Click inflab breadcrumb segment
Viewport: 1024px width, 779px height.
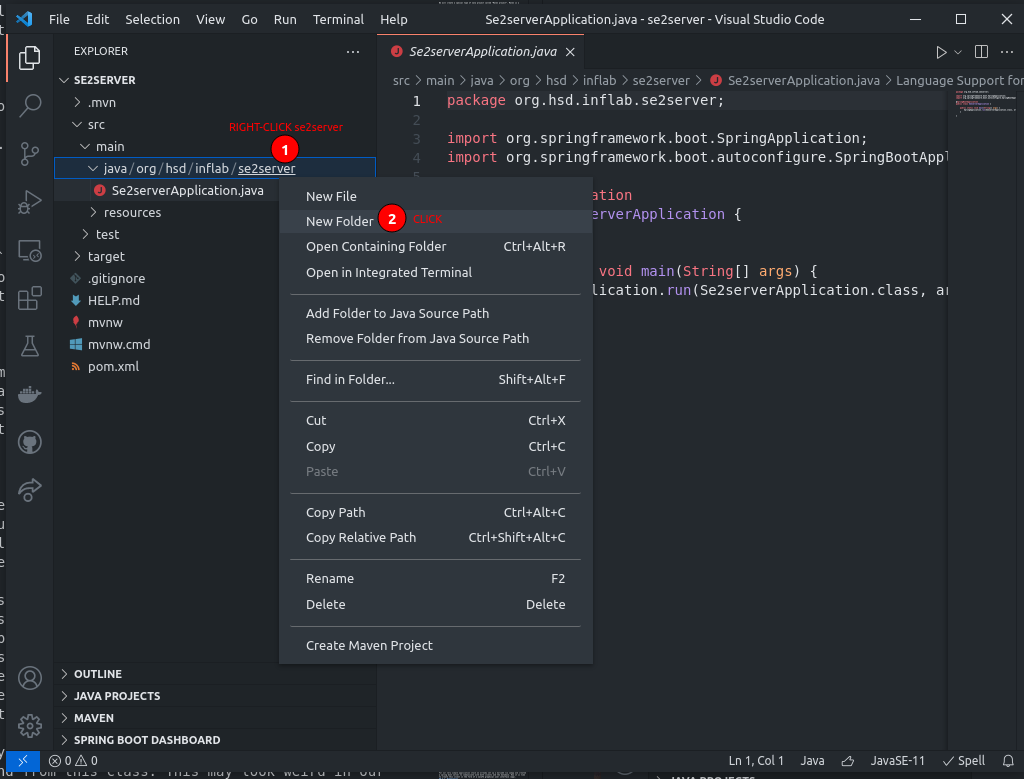point(599,80)
